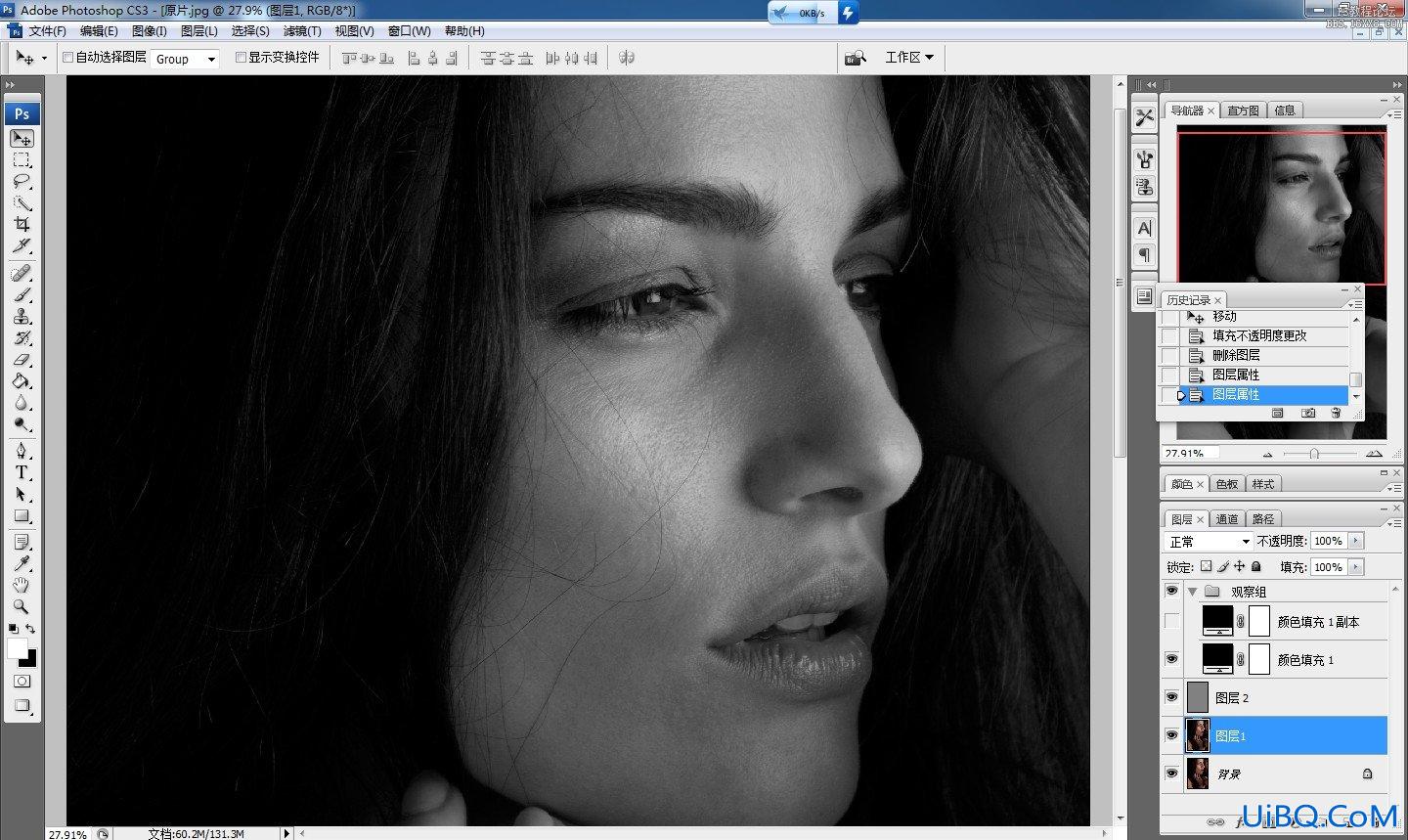Hide the 观察组 group
1408x840 pixels.
tap(1171, 591)
